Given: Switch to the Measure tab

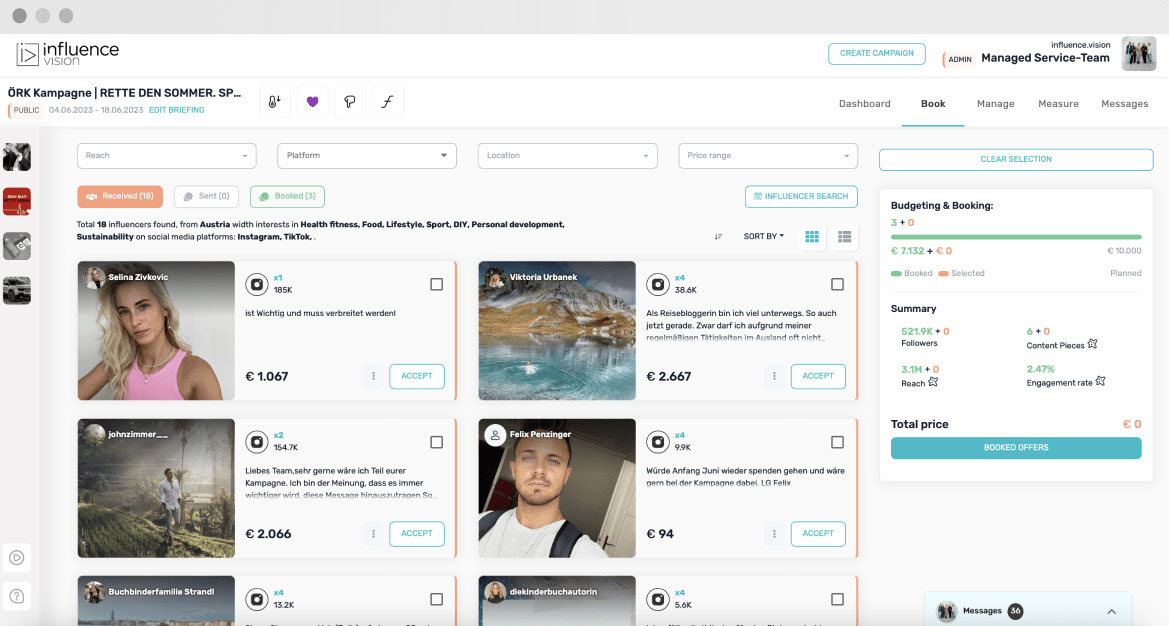Looking at the screenshot, I should [x=1058, y=104].
